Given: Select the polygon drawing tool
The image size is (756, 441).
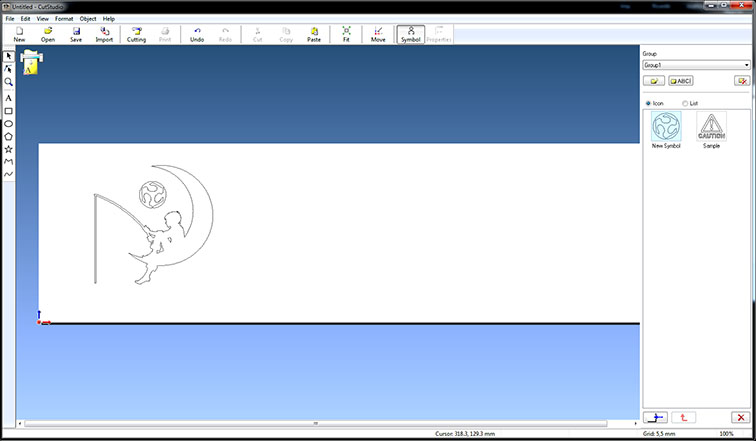Looking at the screenshot, I should click(8, 136).
